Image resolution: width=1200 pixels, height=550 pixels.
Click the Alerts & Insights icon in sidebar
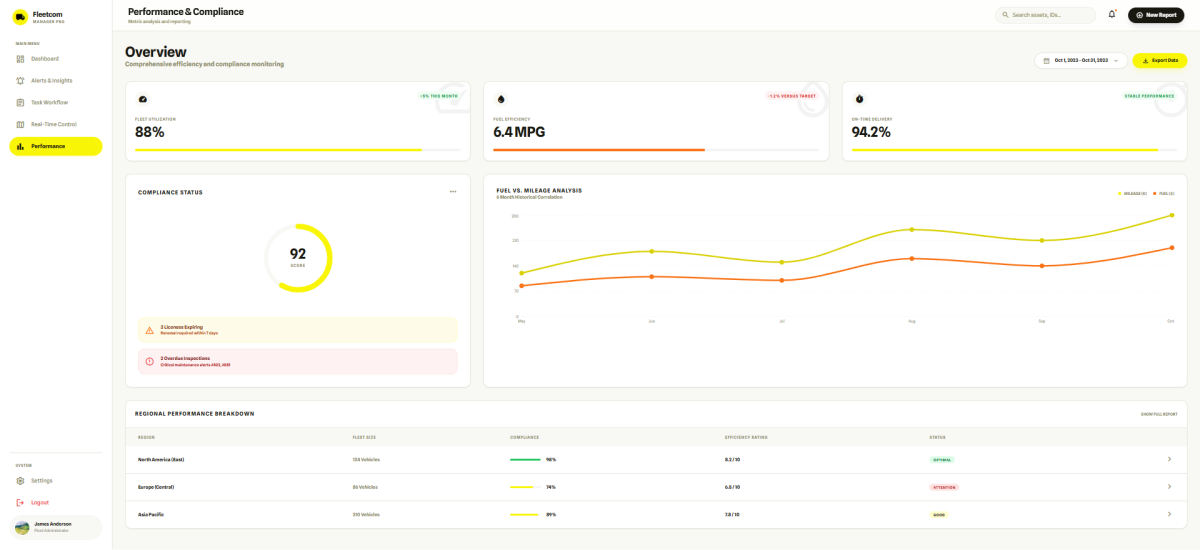20,81
